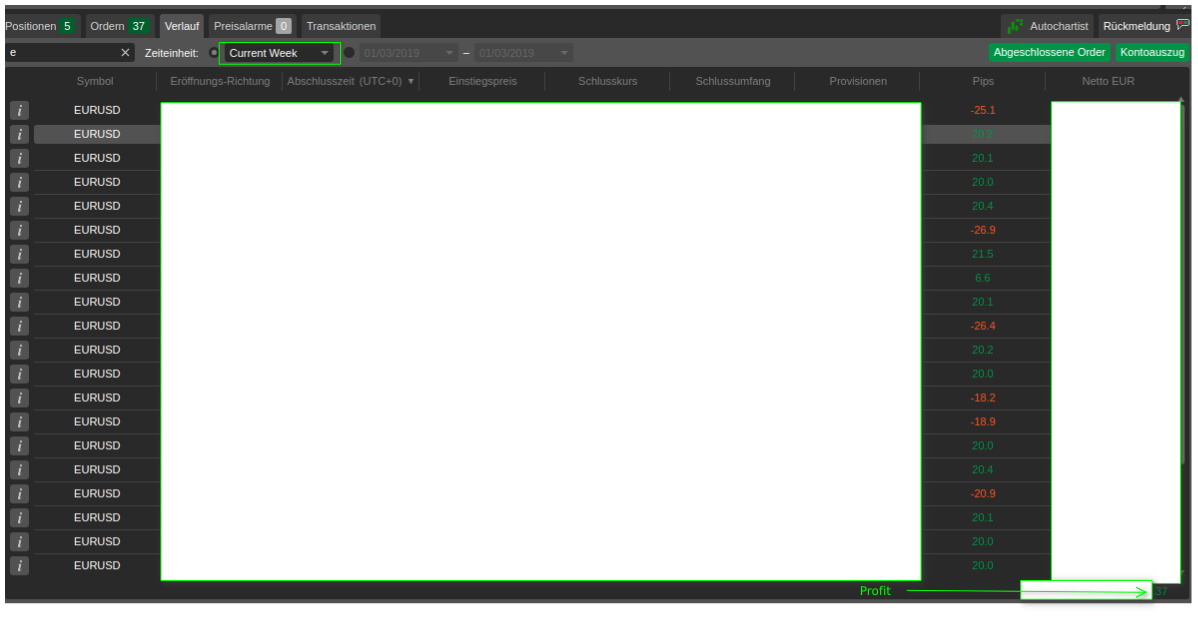This screenshot has height=622, width=1198.
Task: Select the custom date range radio button
Action: pyautogui.click(x=349, y=53)
